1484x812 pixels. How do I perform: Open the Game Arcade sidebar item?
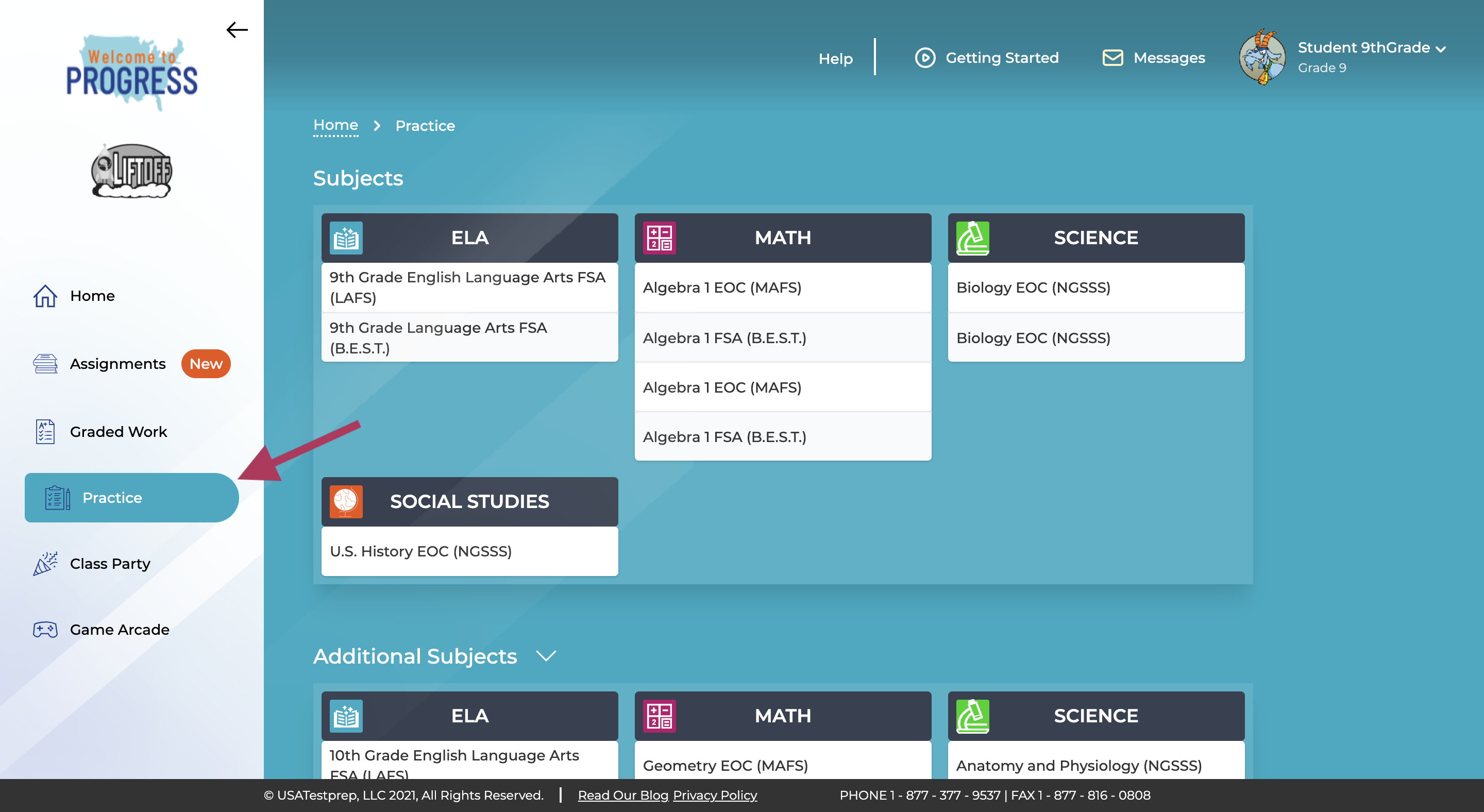pyautogui.click(x=119, y=630)
